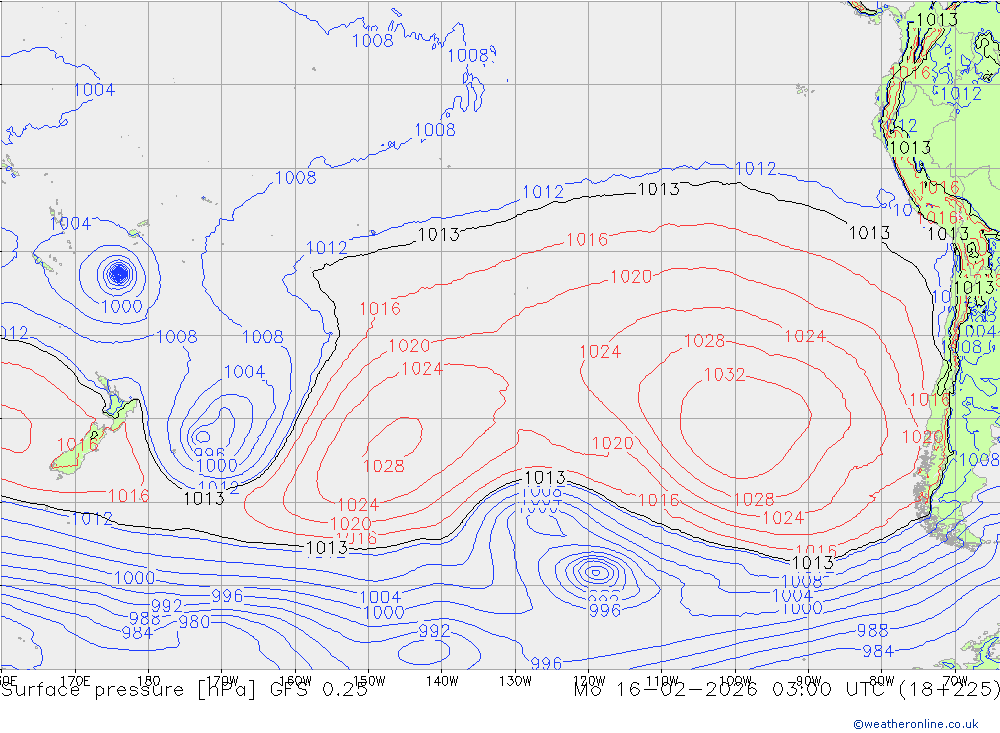Click the 170E longitude label

[75, 681]
